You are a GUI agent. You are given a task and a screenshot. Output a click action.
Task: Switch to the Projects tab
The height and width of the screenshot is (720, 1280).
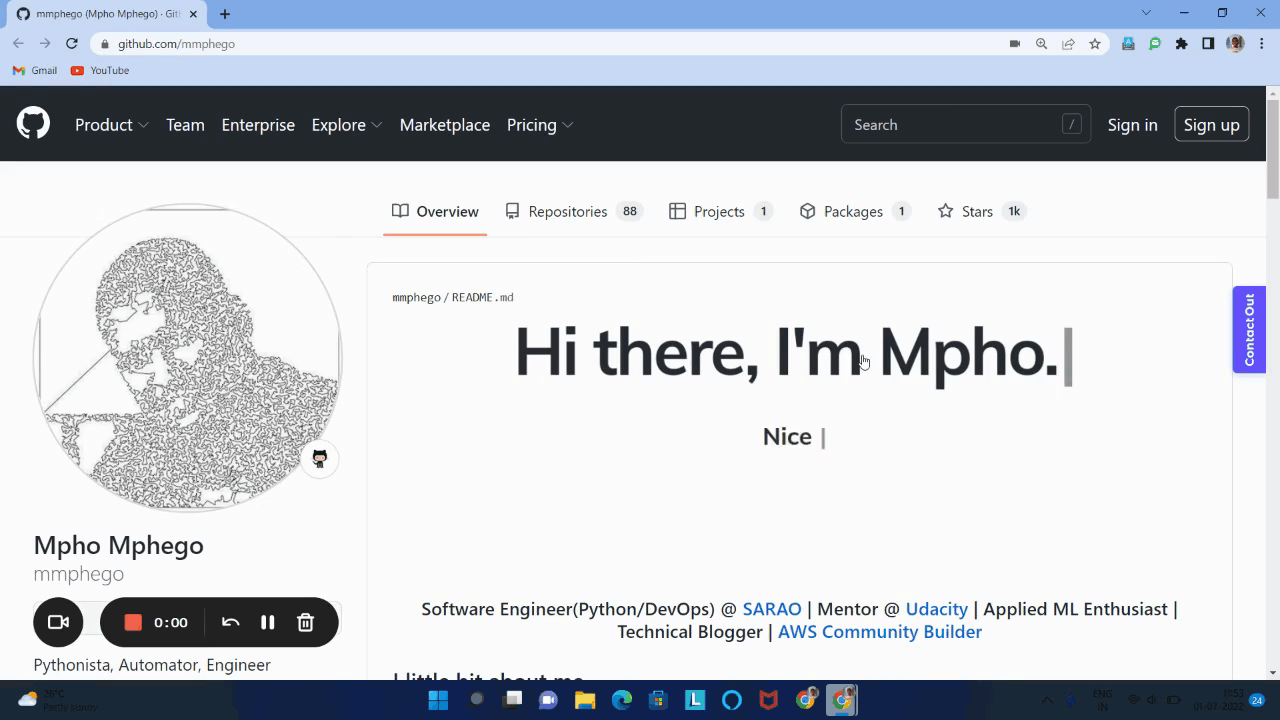click(721, 211)
